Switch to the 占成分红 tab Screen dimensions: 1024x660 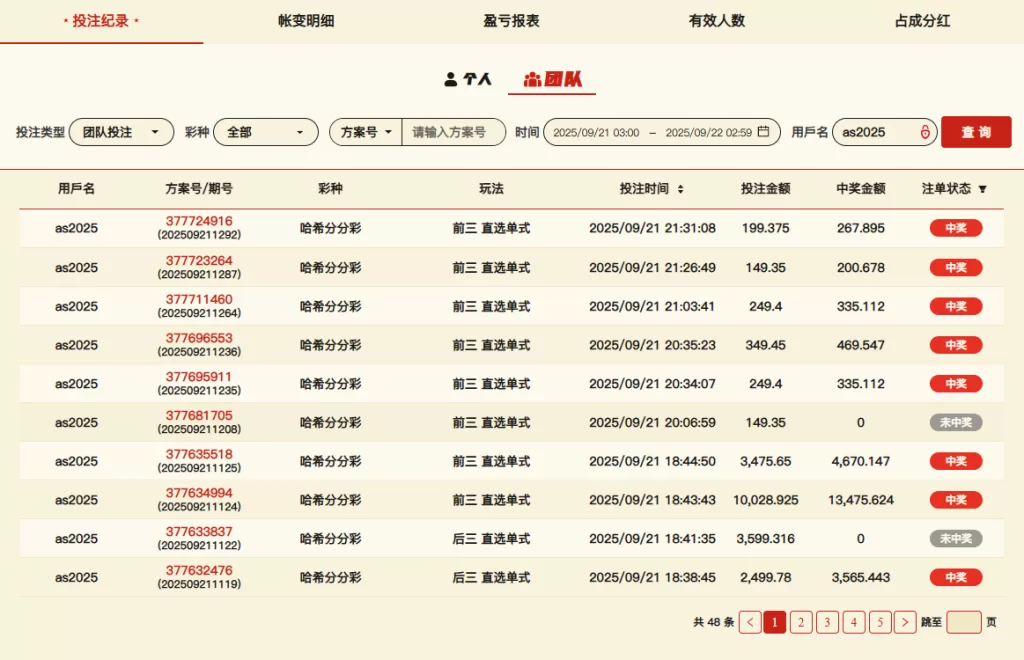pos(922,21)
